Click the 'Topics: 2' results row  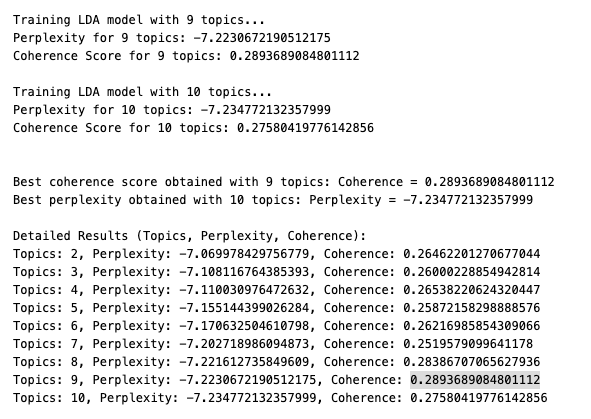point(277,254)
